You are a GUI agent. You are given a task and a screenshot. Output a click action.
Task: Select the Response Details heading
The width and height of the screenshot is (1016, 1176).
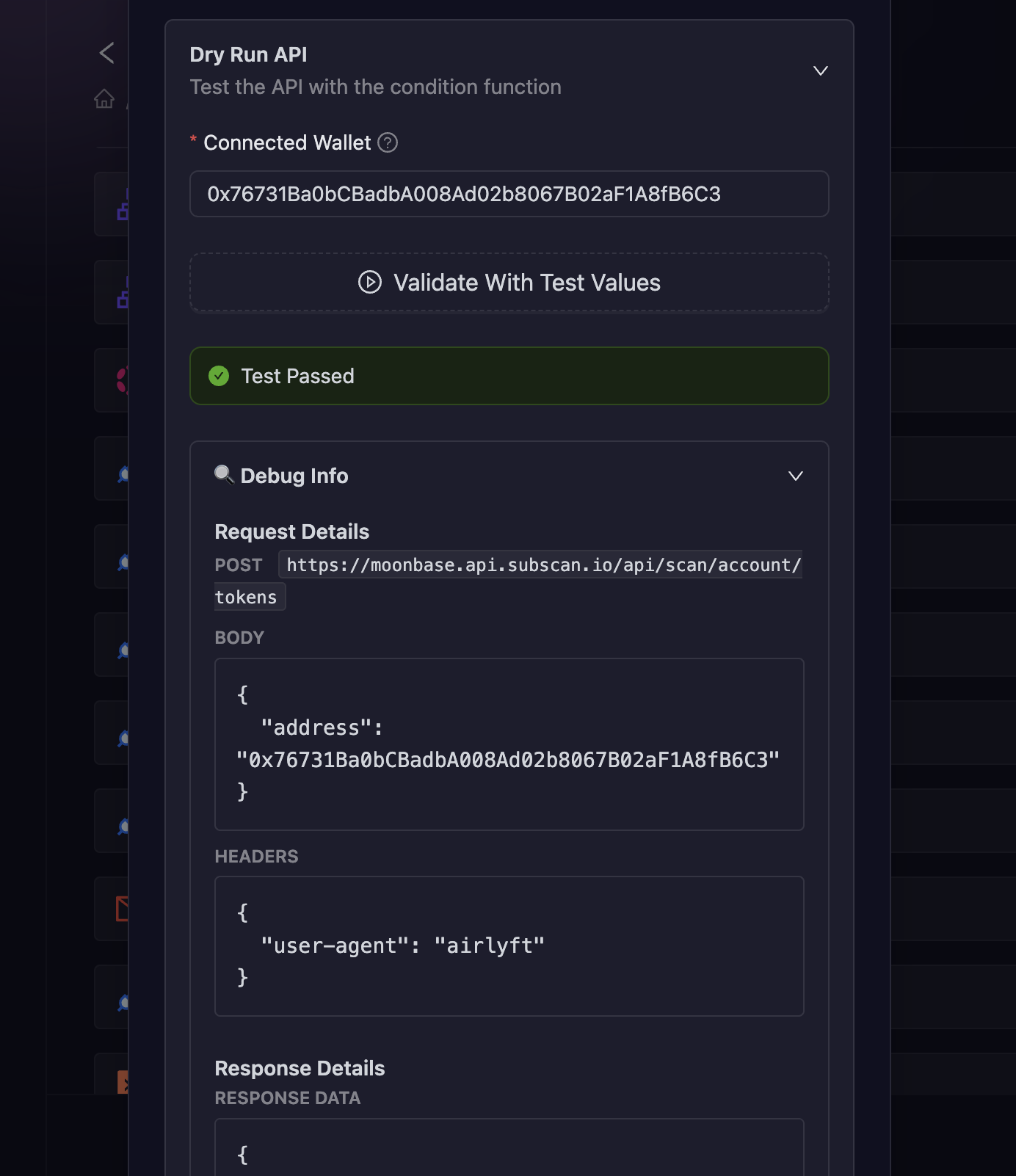300,1068
